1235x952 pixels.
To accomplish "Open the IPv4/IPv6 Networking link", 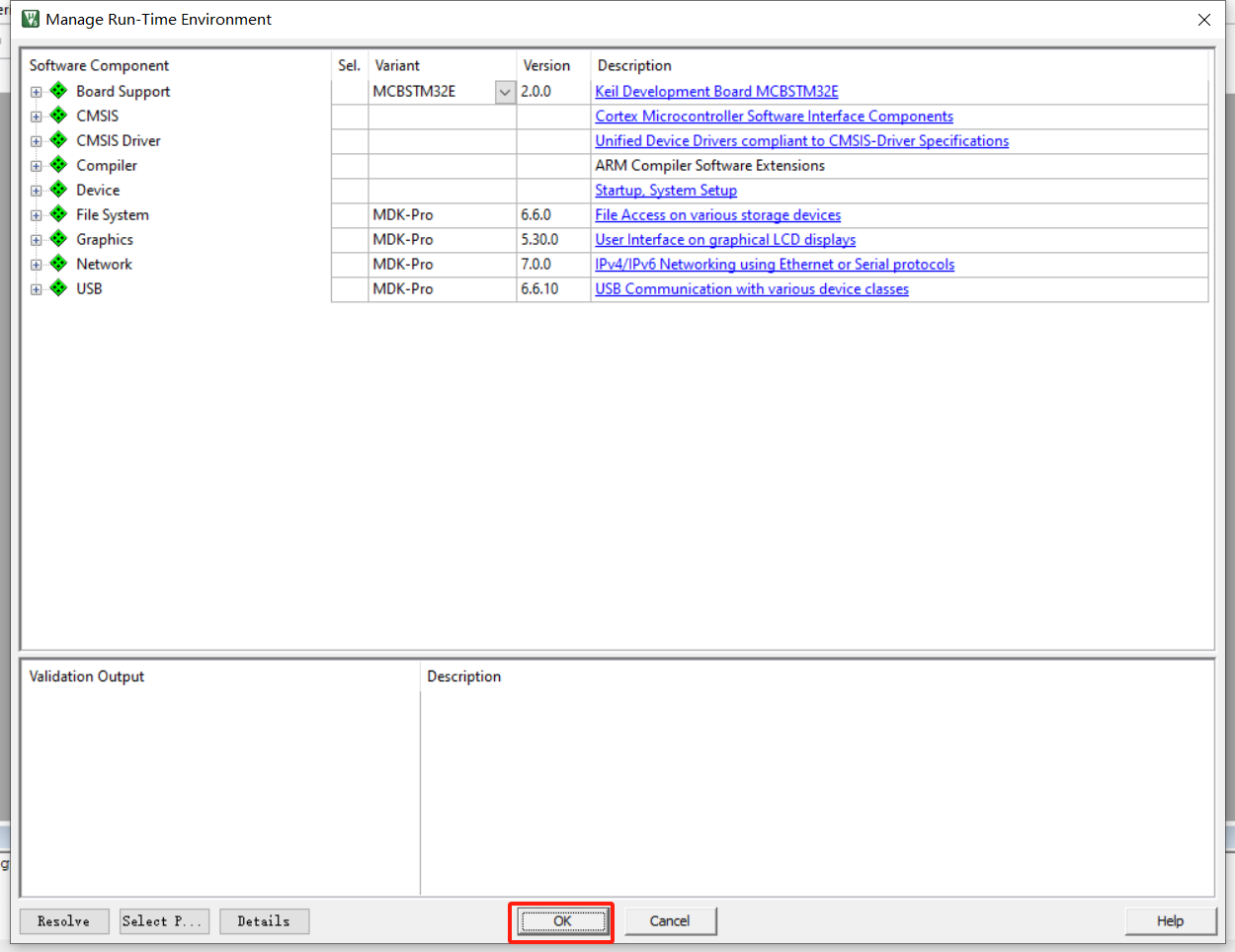I will point(775,264).
